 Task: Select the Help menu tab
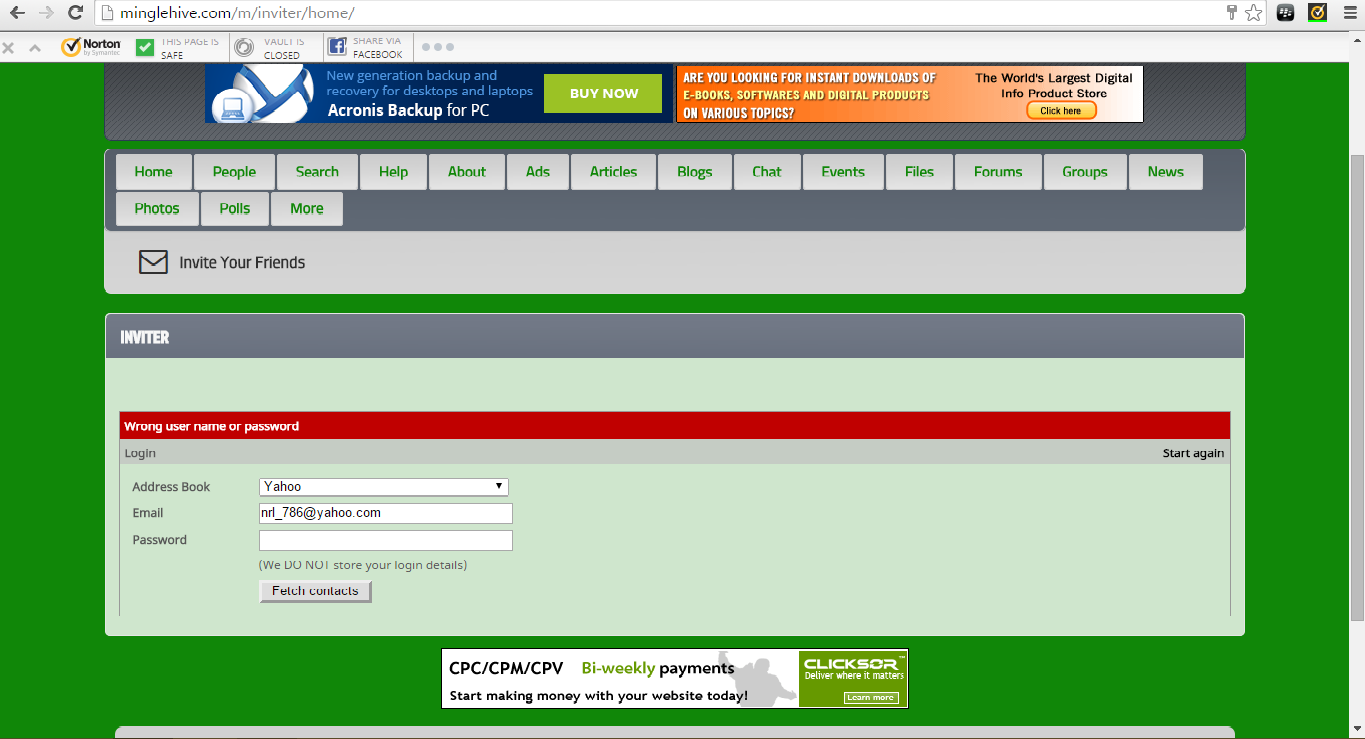(x=393, y=172)
